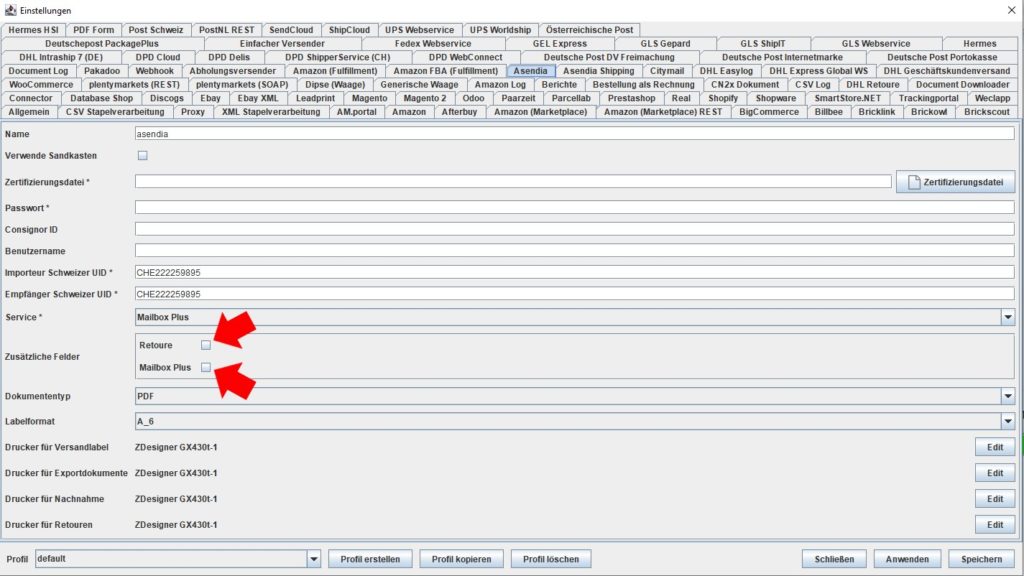Switch to the Proxy tab
Screen dimensions: 1024x576
click(x=193, y=112)
